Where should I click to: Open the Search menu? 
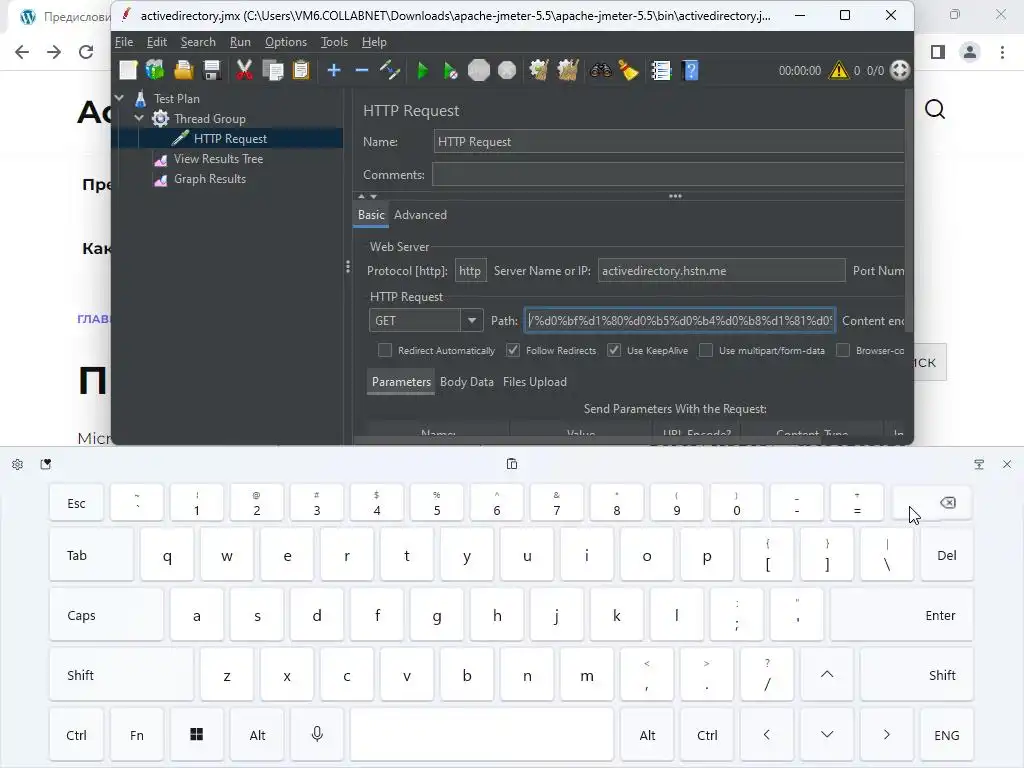coord(198,42)
